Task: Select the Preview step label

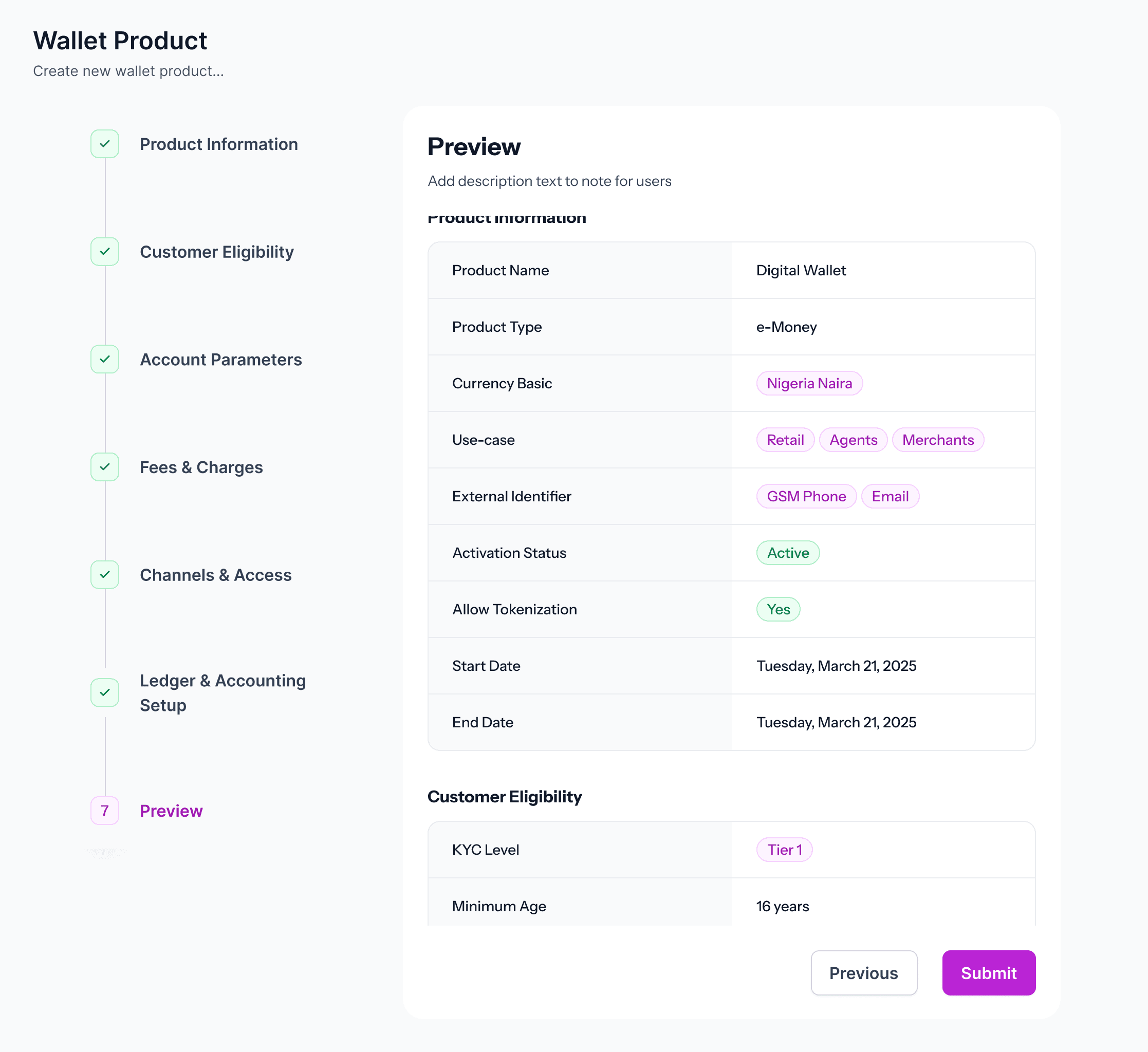Action: 172,810
